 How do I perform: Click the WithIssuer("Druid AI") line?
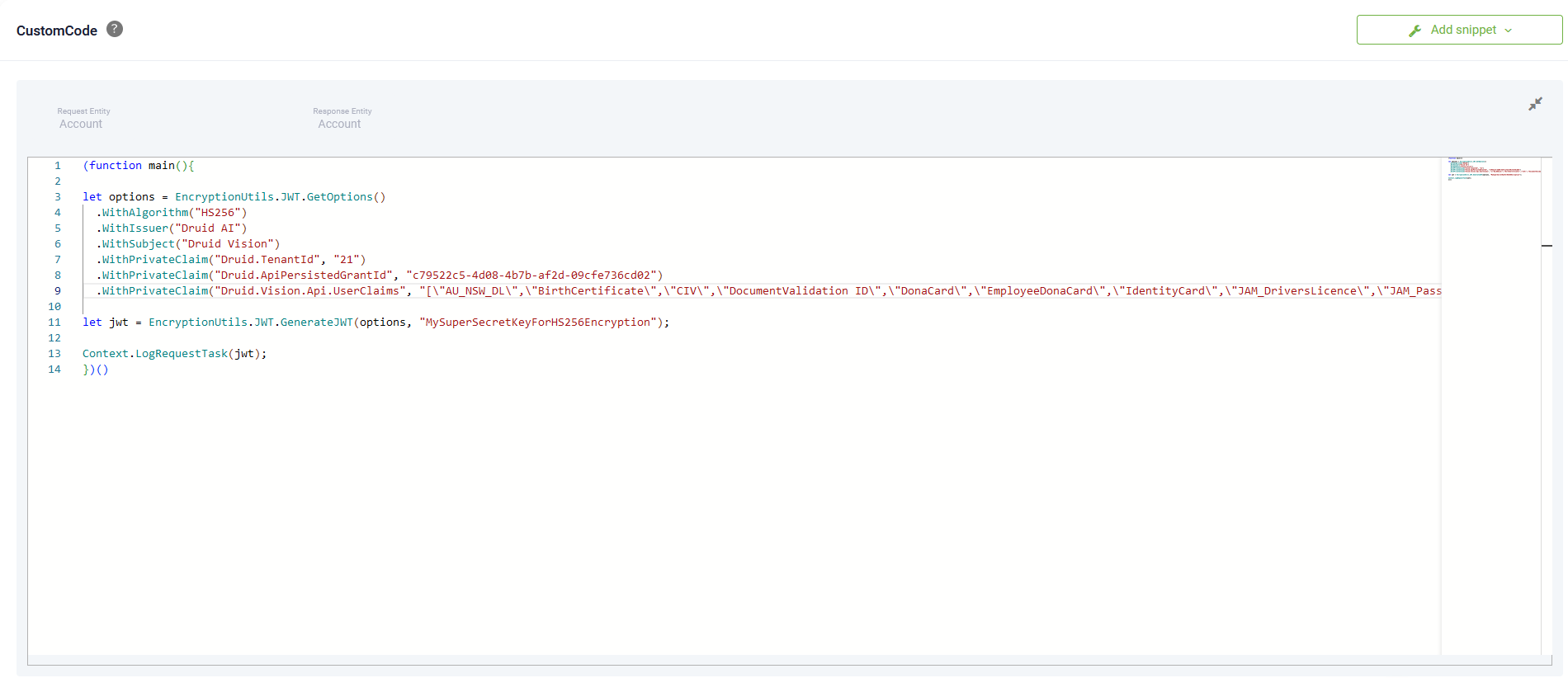[x=172, y=228]
